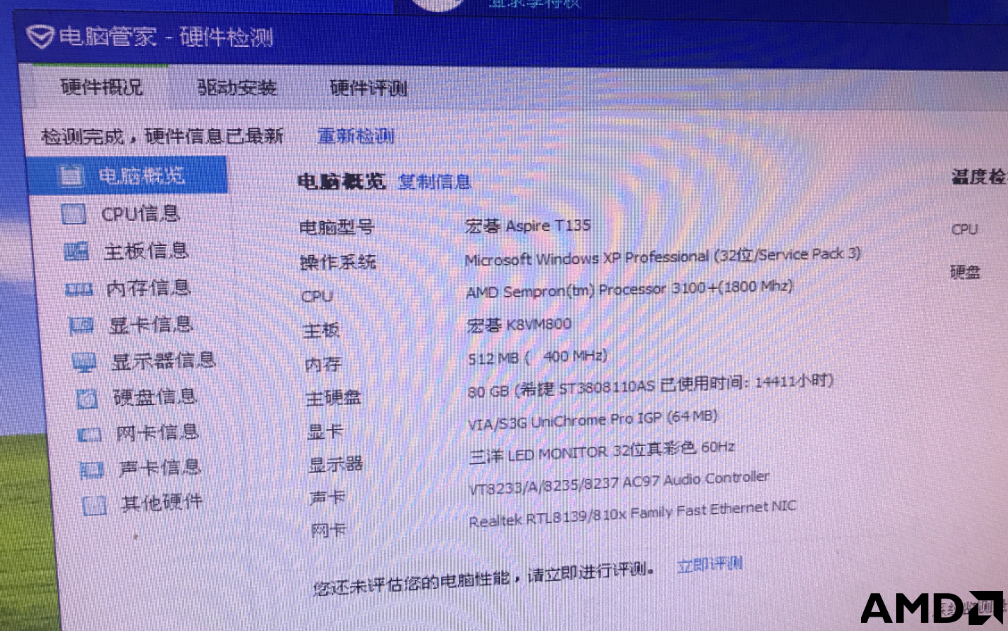Click the 宏碁 K8VM800 motherboard value

pyautogui.click(x=519, y=324)
